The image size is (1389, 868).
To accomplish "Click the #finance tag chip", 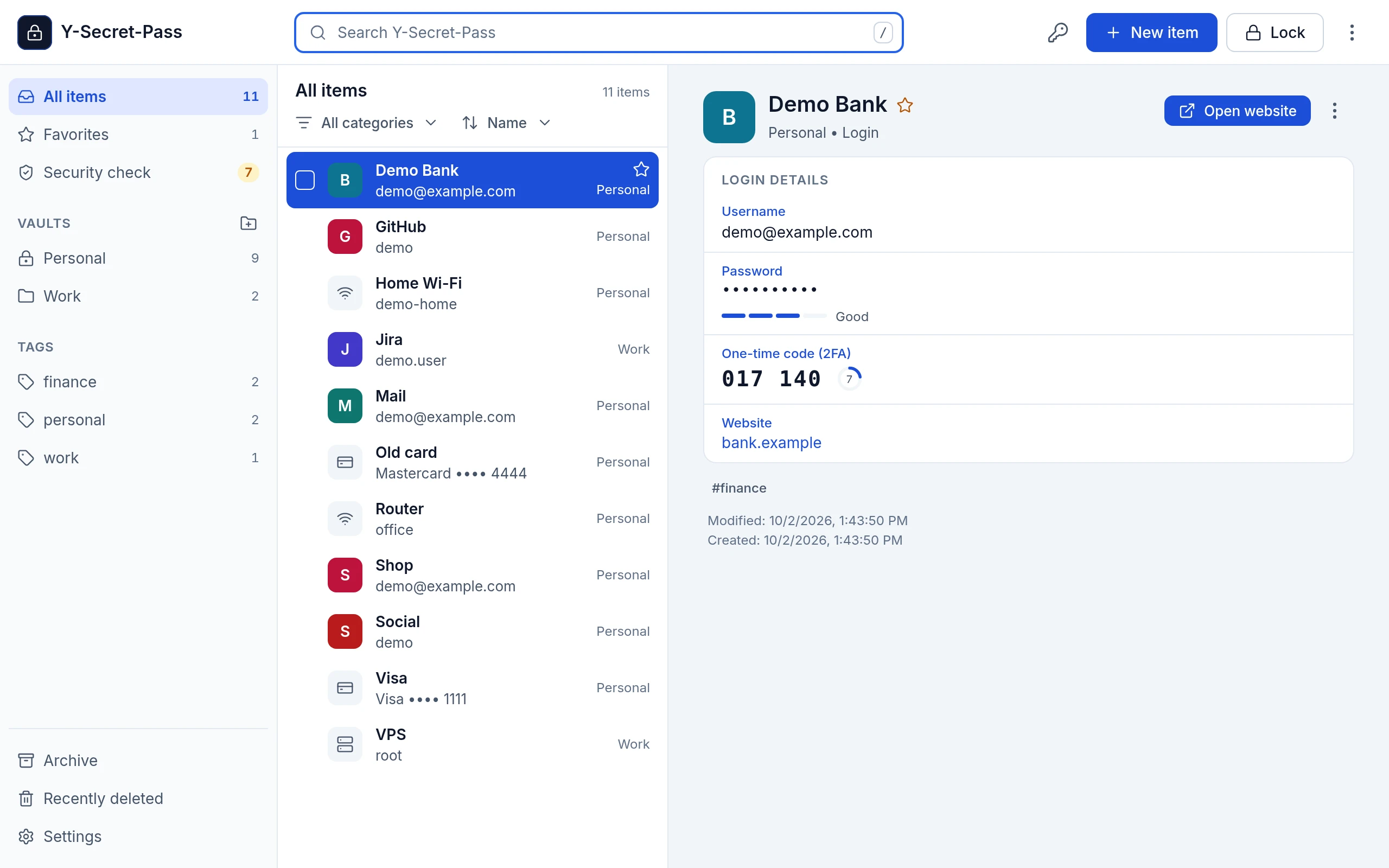I will (738, 488).
